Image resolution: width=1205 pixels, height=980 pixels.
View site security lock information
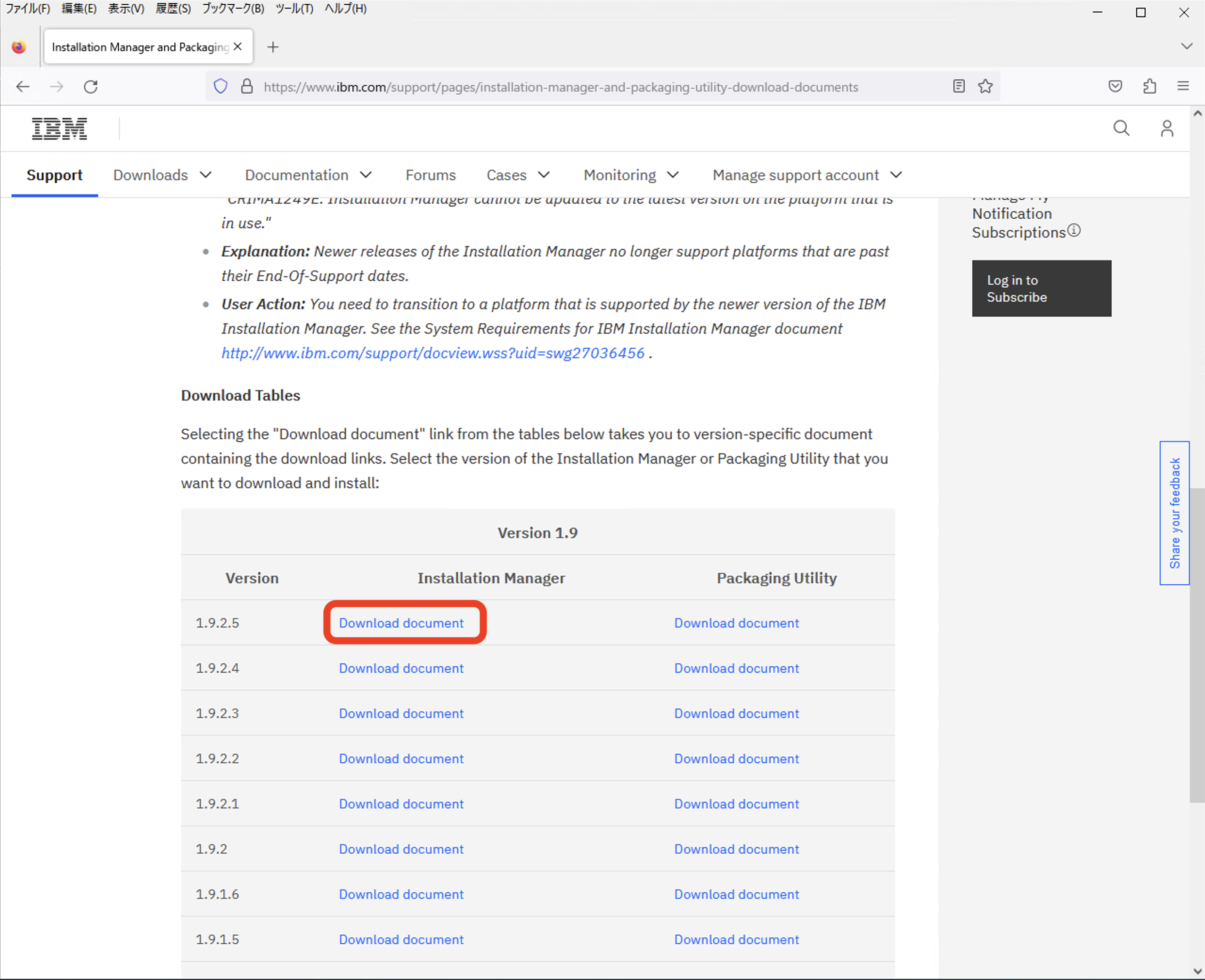click(x=247, y=86)
